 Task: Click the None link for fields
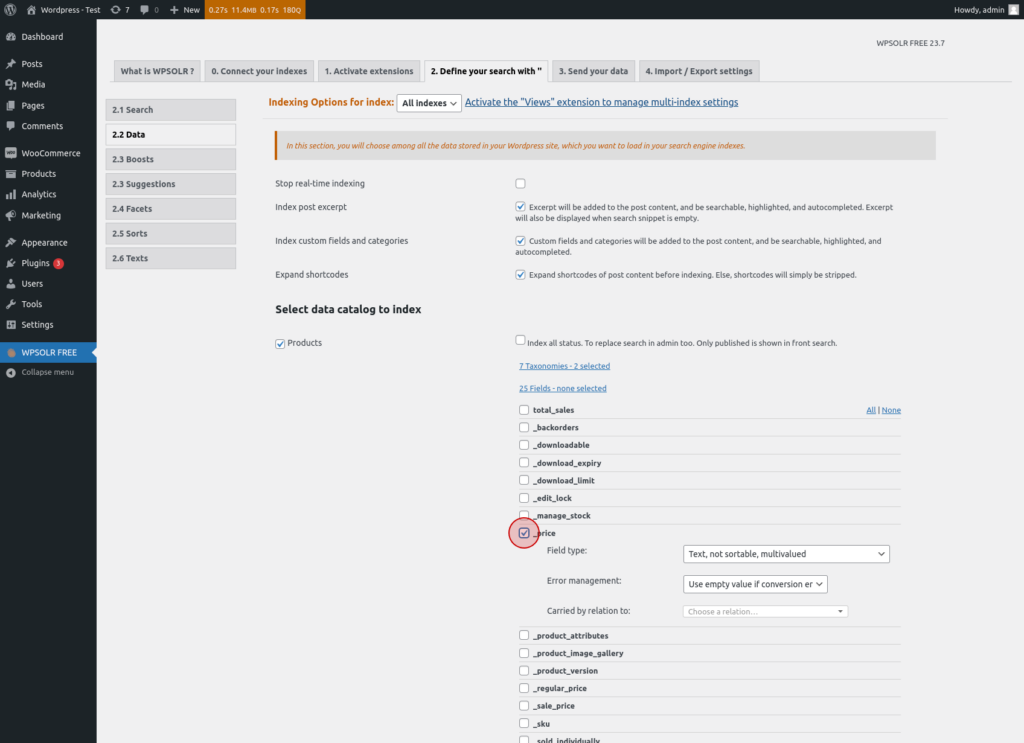891,411
